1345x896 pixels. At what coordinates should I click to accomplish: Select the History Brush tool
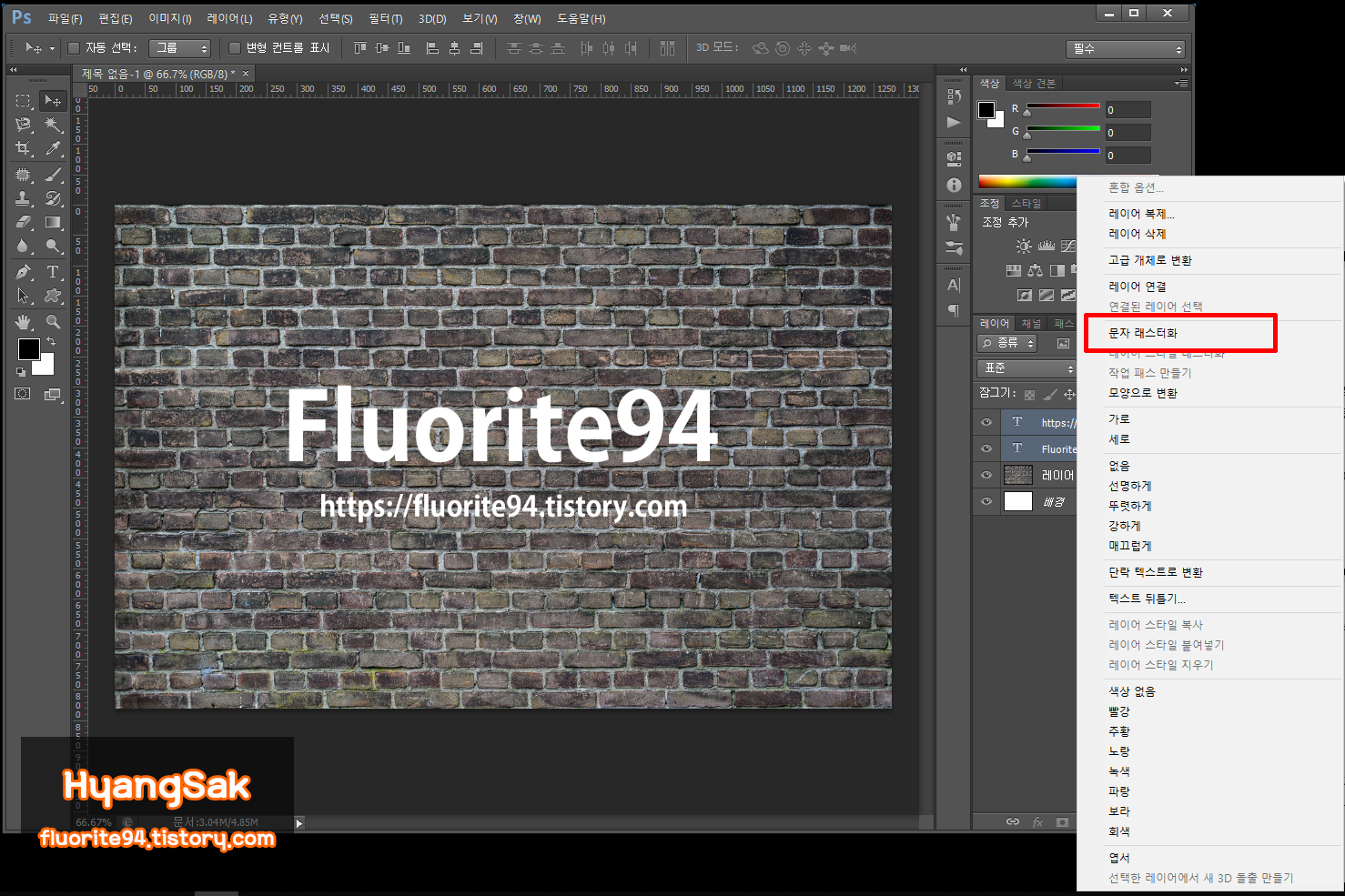coord(53,198)
